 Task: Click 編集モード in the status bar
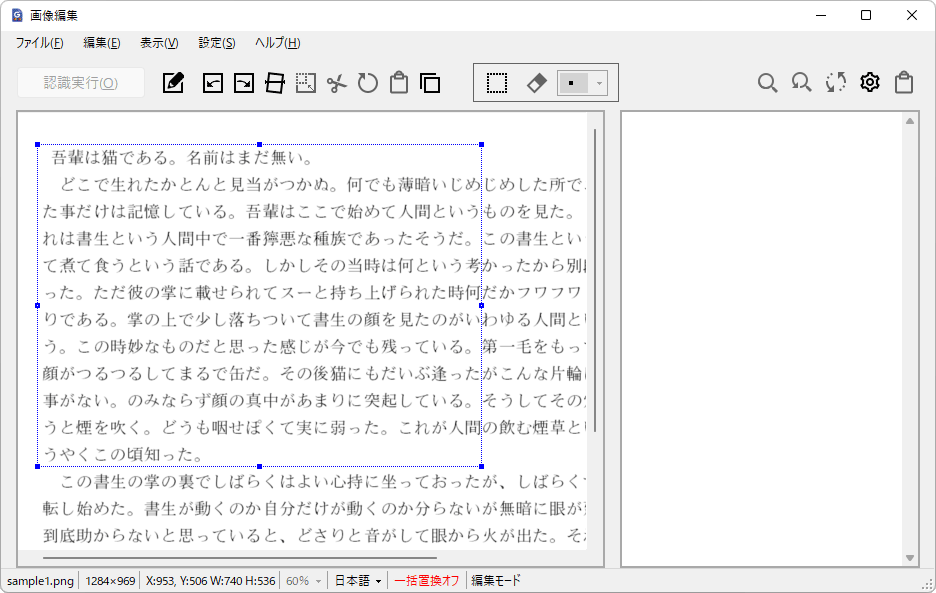coord(495,580)
